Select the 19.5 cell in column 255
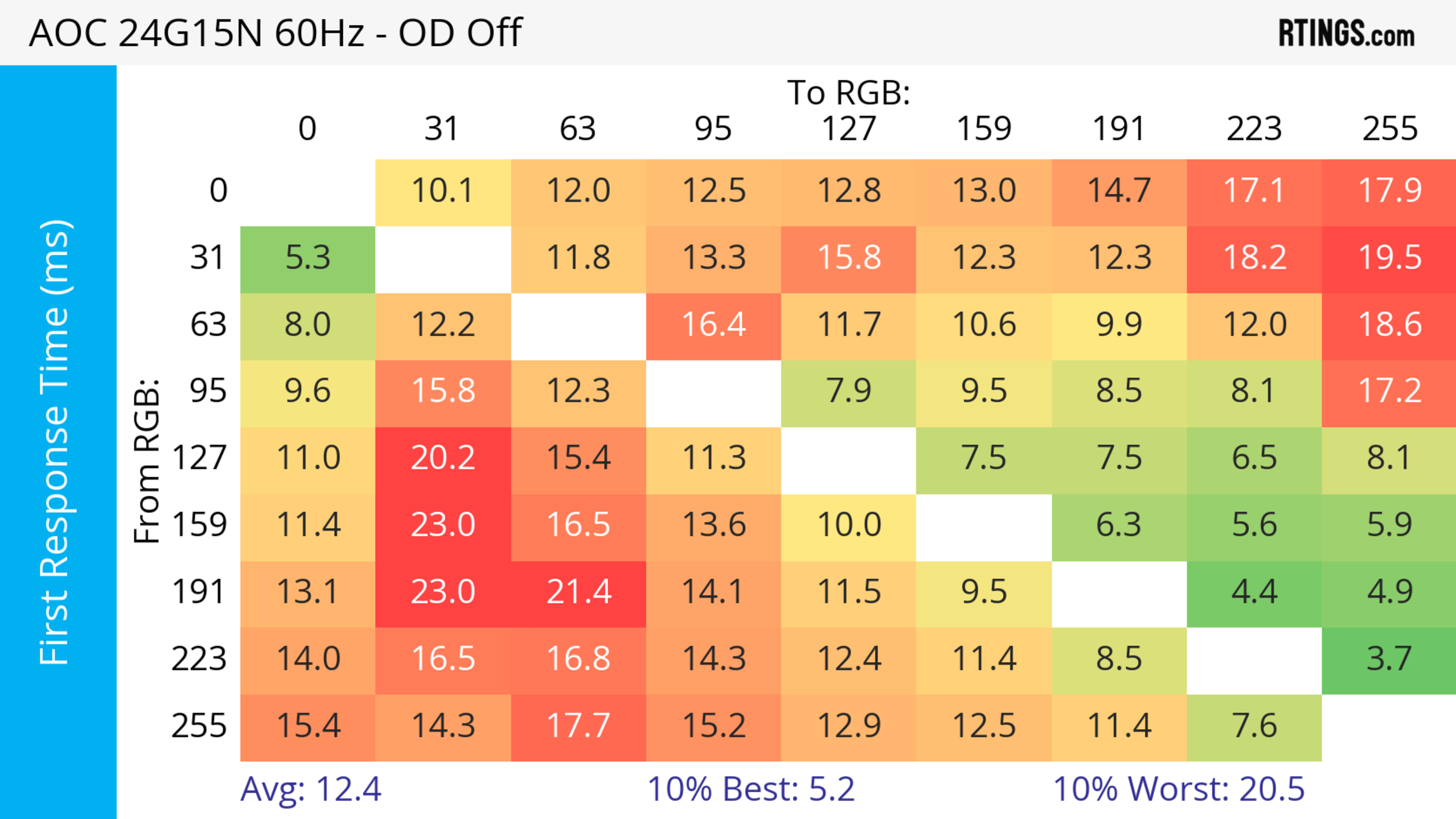The height and width of the screenshot is (819, 1456). pyautogui.click(x=1389, y=259)
